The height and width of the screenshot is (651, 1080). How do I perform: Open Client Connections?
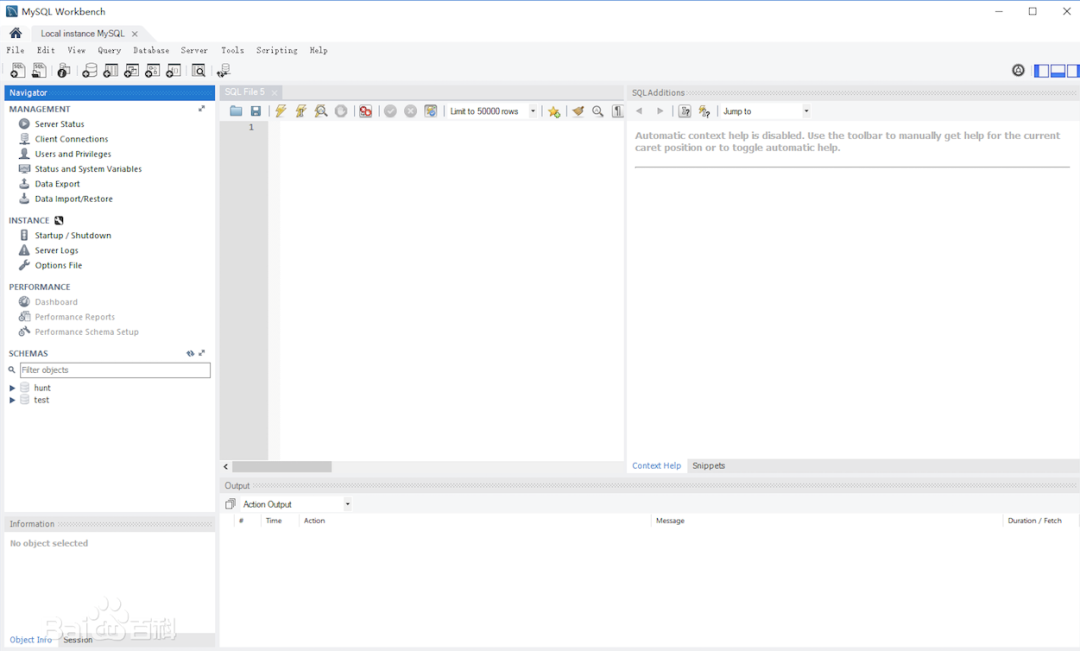(x=72, y=139)
